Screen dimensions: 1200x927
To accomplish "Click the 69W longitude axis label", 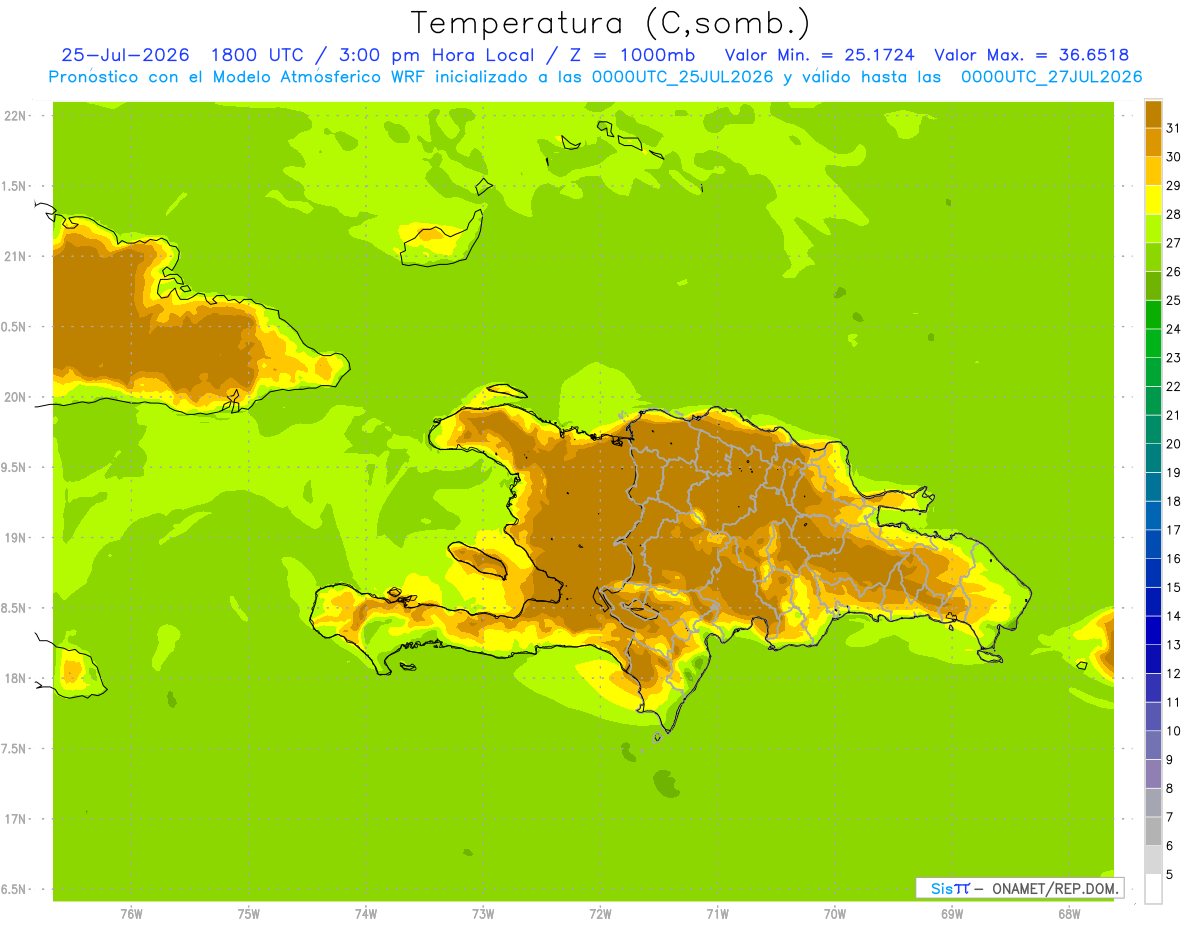I will tap(952, 914).
